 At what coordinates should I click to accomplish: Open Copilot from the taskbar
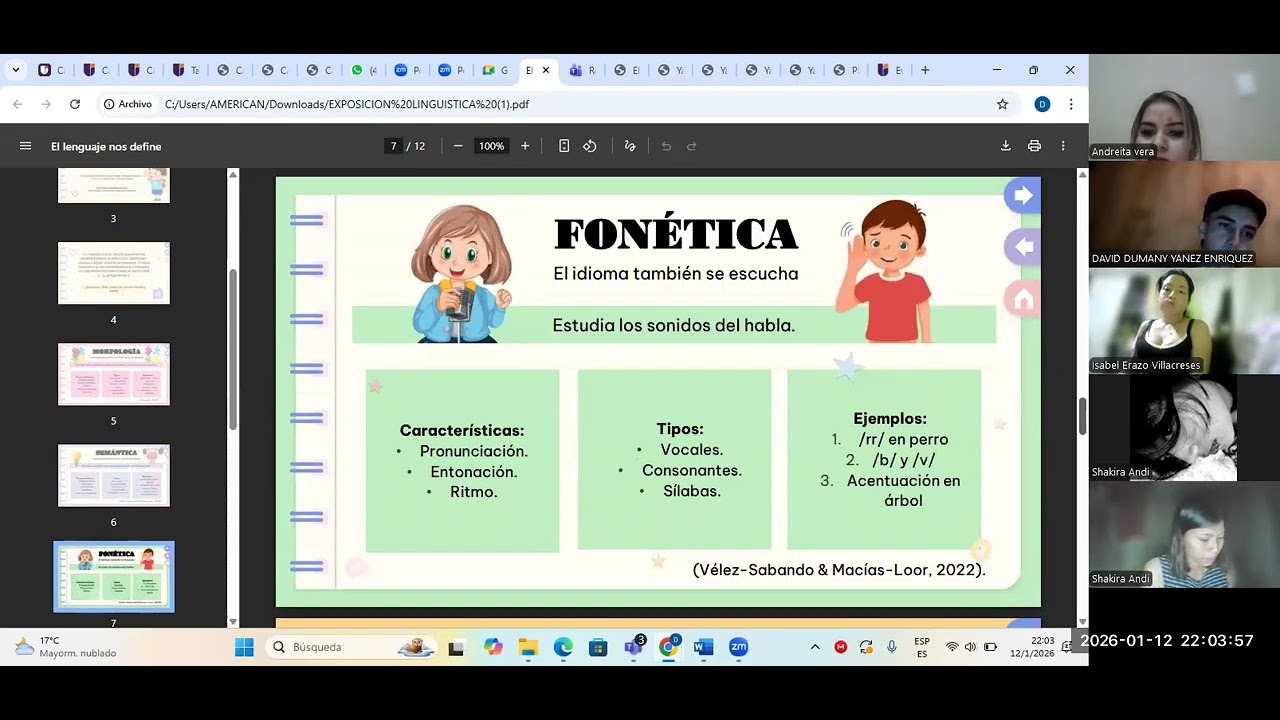click(493, 647)
